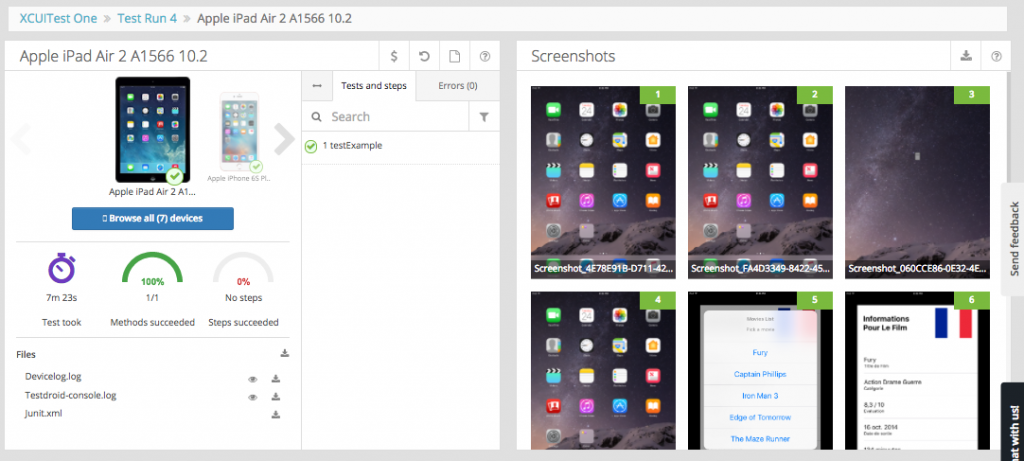Open screenshot 6 Informations Pour Le Film thumbnail
The image size is (1024, 461).
click(917, 370)
